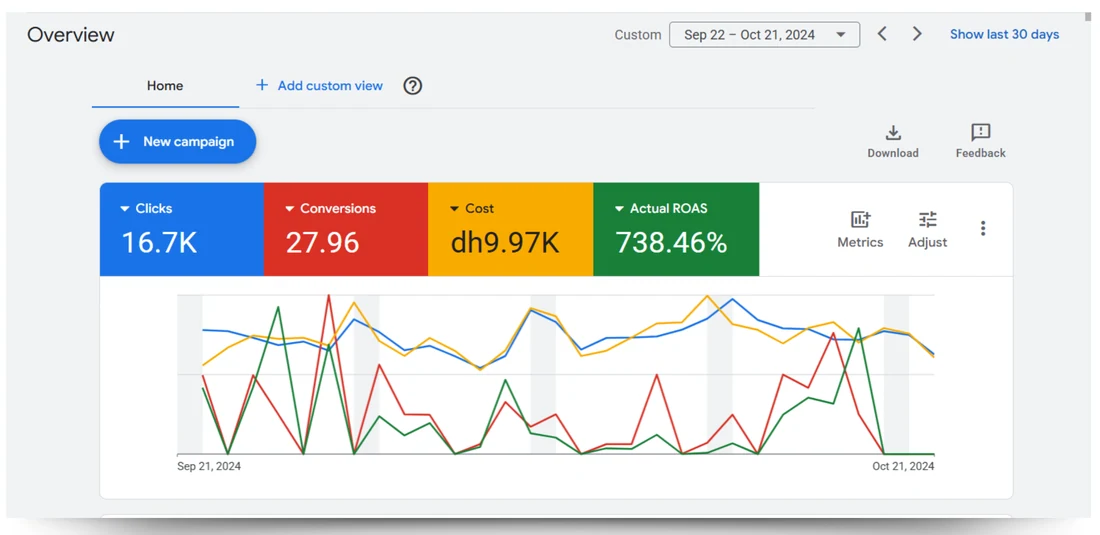Click the 27.96 conversions value

[322, 243]
